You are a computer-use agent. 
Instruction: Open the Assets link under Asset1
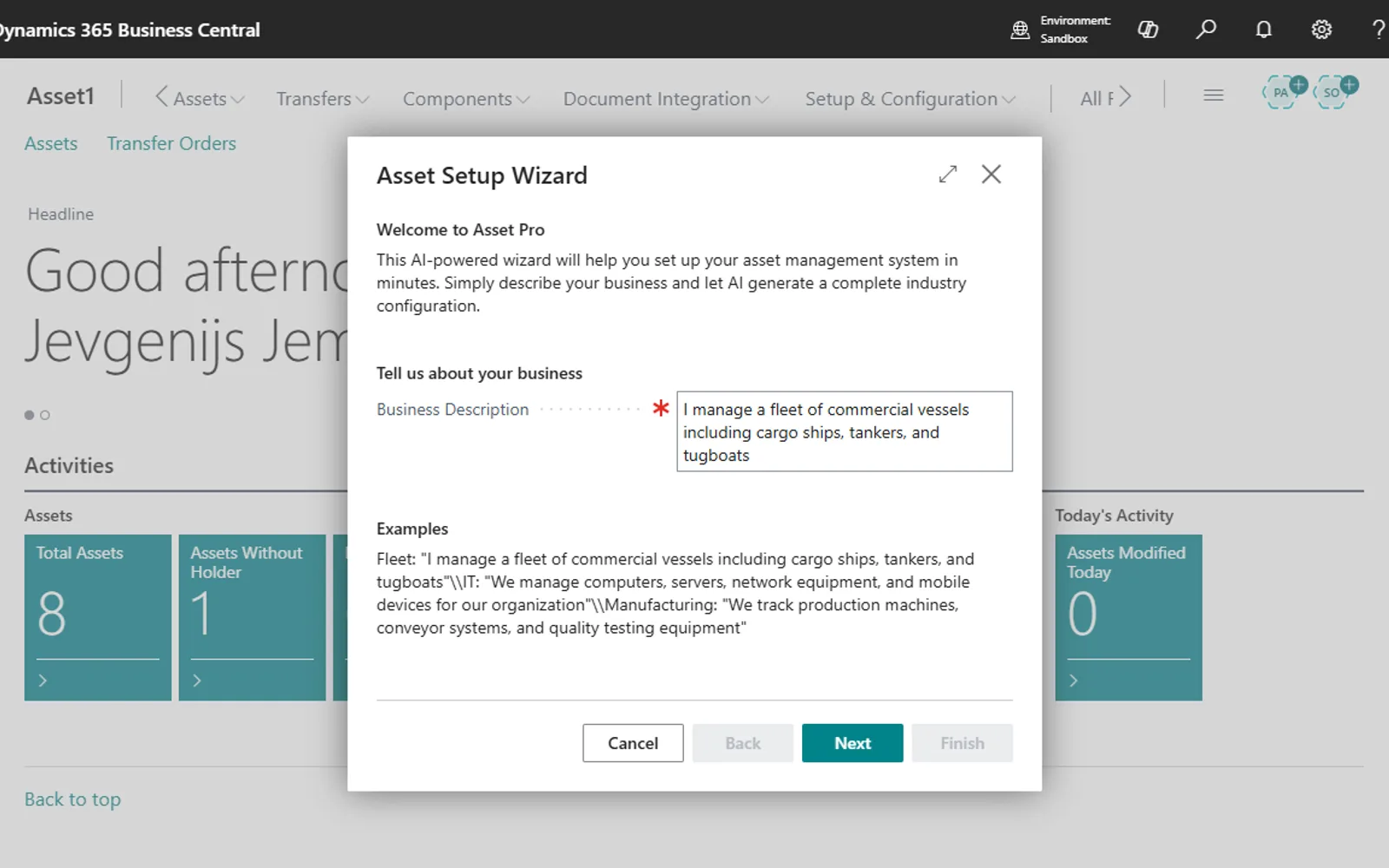click(x=51, y=143)
